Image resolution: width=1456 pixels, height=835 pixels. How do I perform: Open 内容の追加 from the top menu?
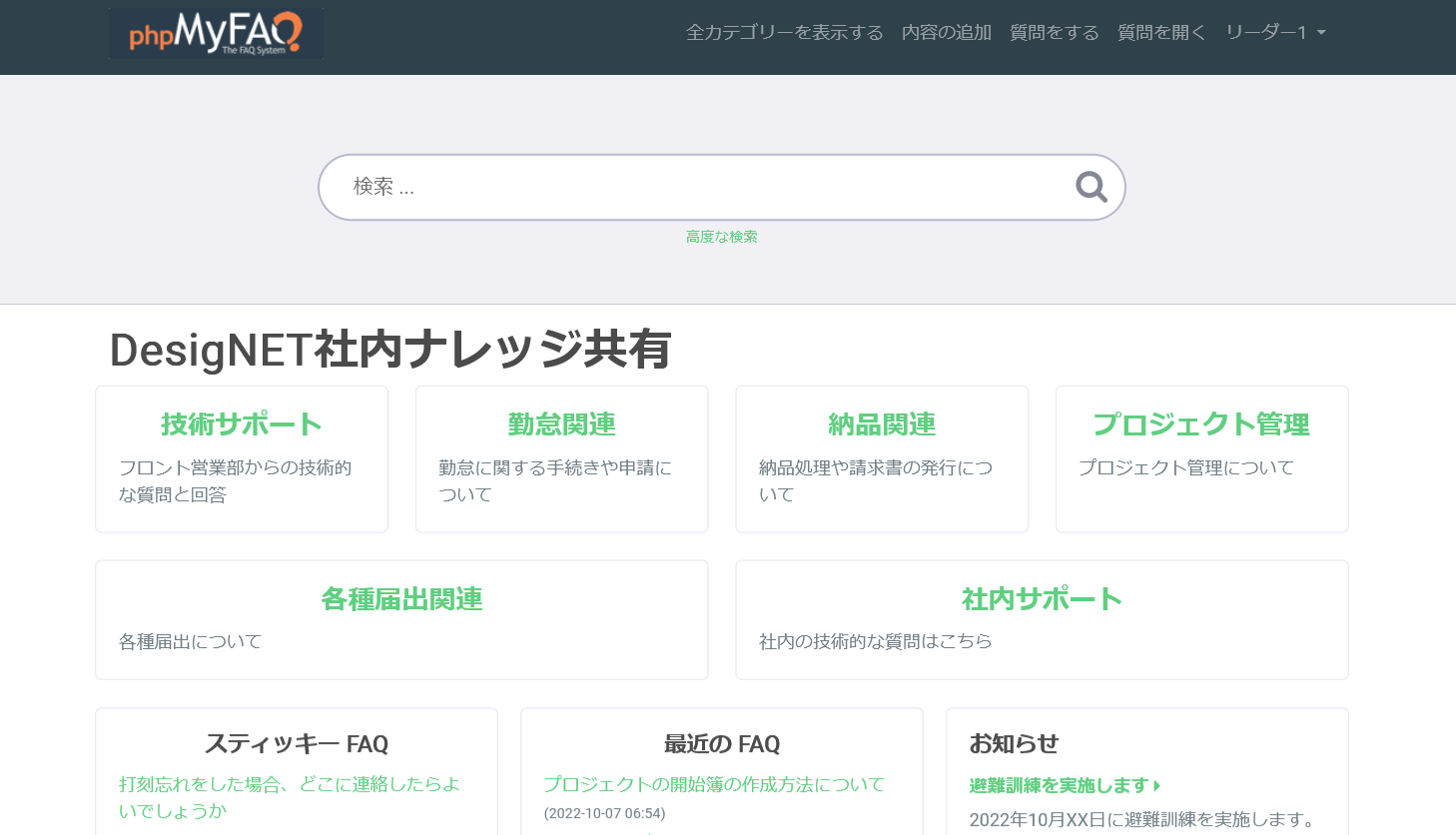coord(946,32)
